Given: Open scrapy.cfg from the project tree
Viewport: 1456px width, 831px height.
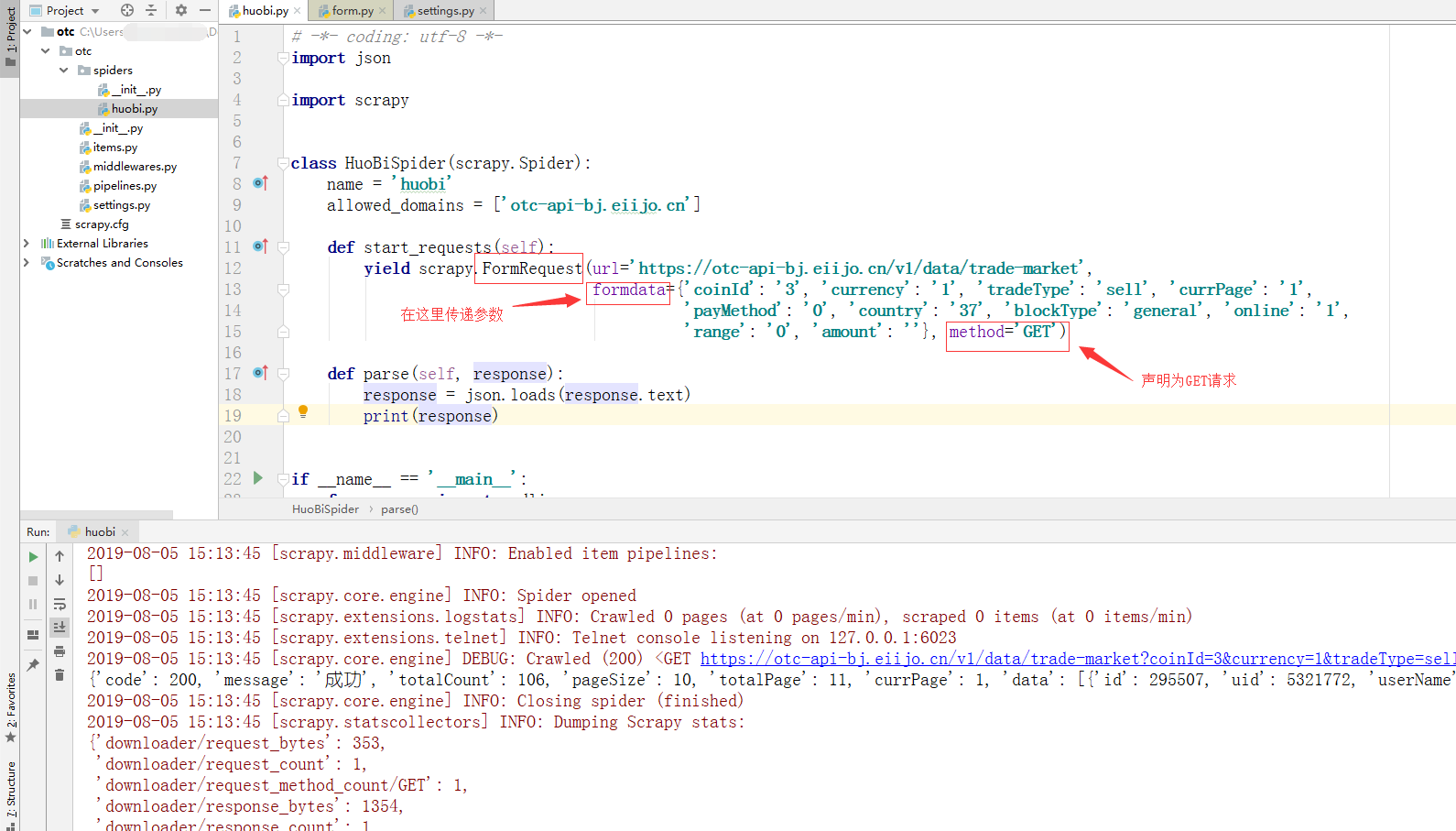Looking at the screenshot, I should point(94,224).
